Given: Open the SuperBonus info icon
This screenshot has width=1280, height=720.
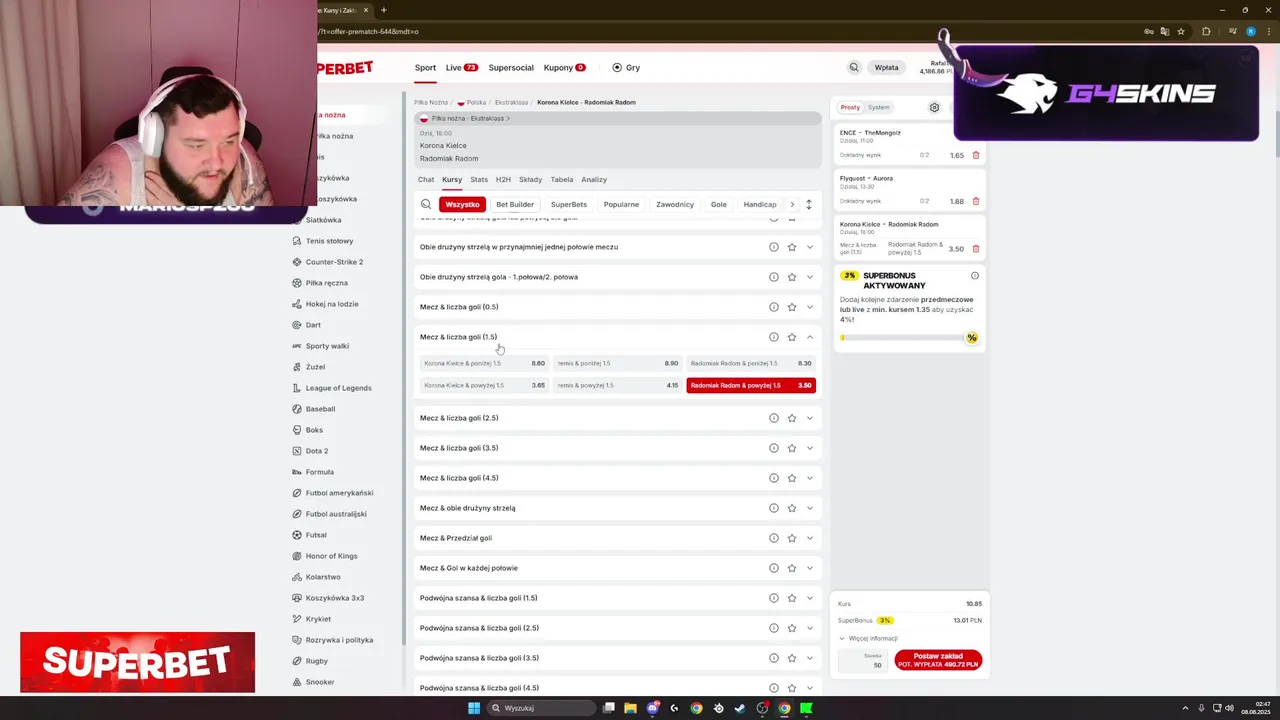Looking at the screenshot, I should 975,276.
